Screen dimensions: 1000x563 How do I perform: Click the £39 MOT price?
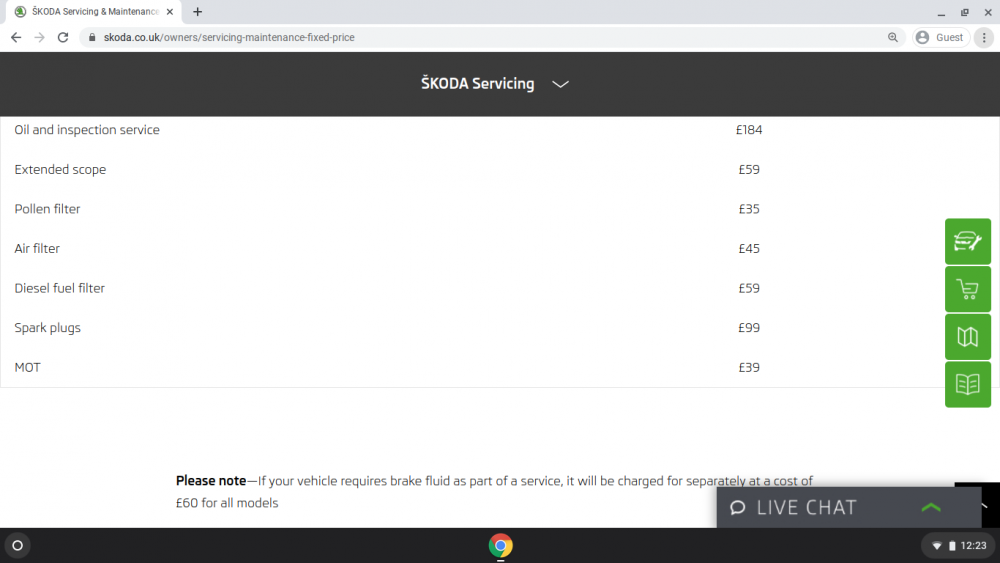tap(749, 367)
